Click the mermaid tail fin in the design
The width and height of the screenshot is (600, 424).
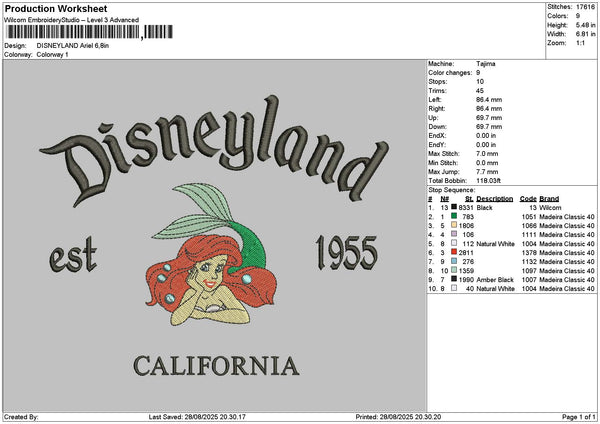click(x=193, y=210)
